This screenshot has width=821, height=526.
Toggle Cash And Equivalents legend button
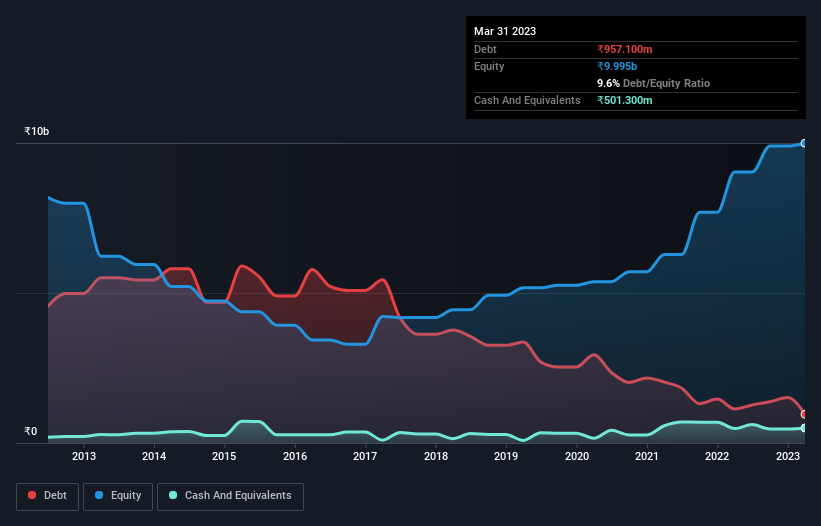pyautogui.click(x=230, y=496)
